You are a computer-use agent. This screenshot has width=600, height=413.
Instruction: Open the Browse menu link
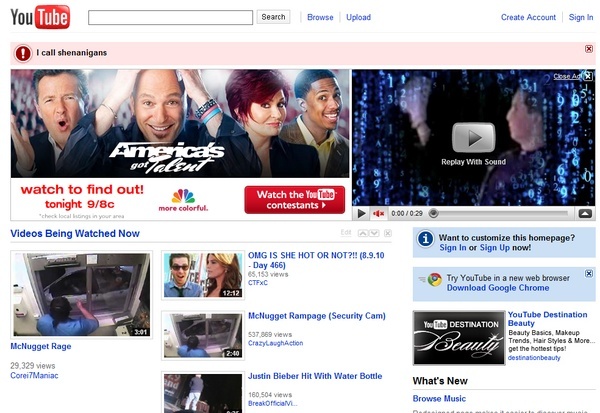pyautogui.click(x=320, y=17)
